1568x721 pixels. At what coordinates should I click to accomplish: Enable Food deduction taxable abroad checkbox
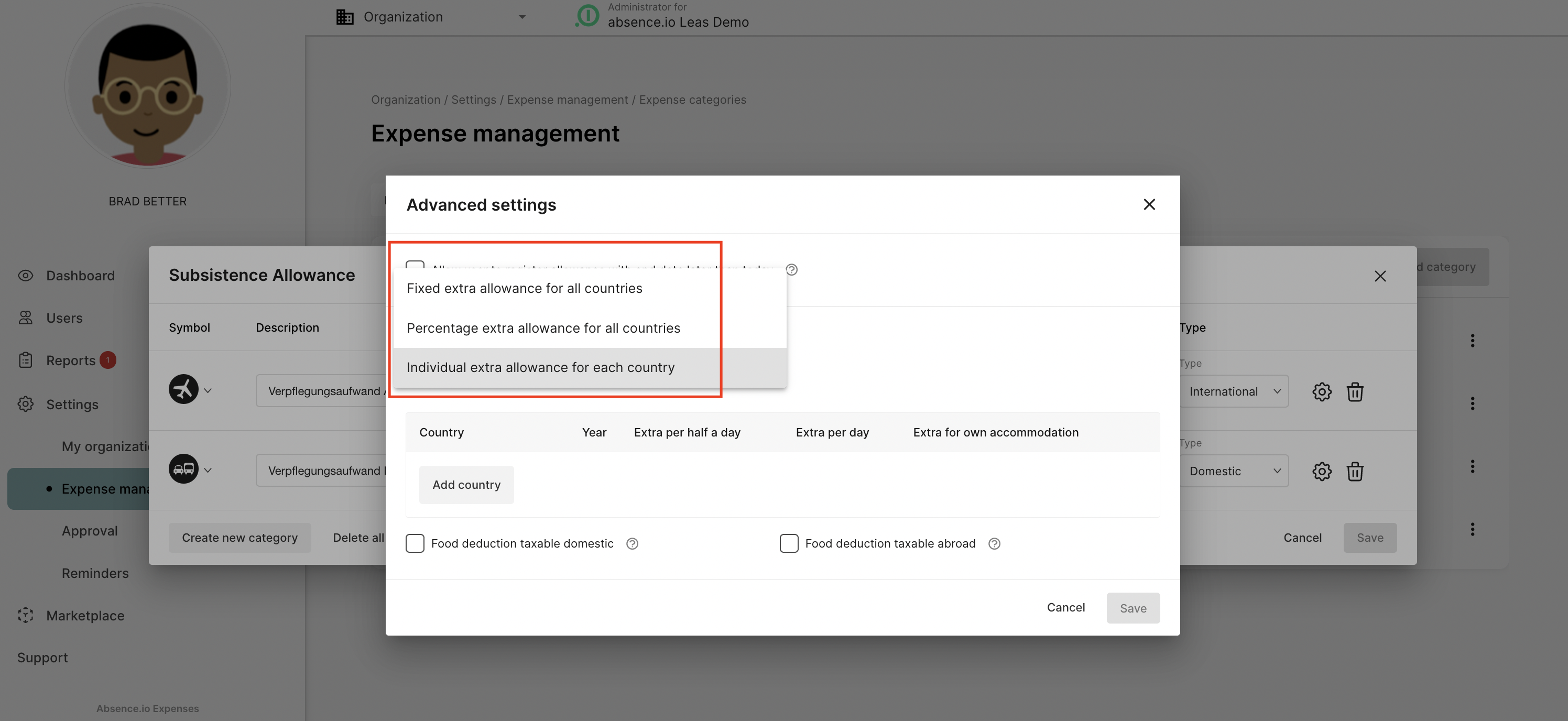point(789,543)
